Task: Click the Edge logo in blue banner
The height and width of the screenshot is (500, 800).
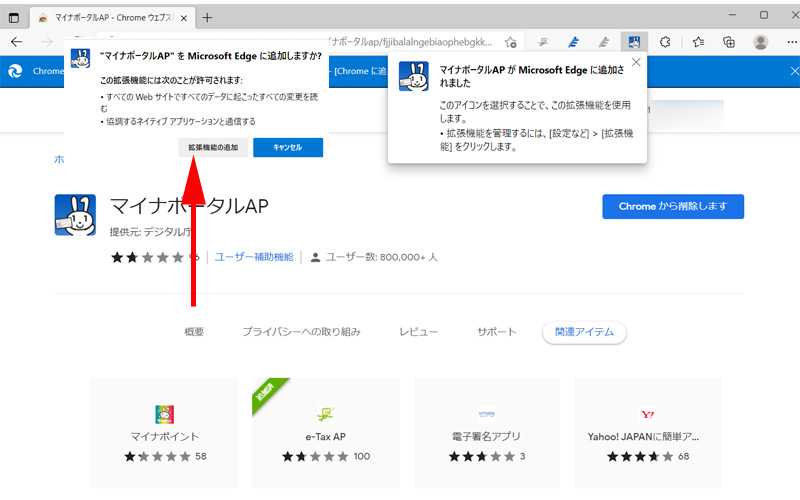Action: point(15,71)
